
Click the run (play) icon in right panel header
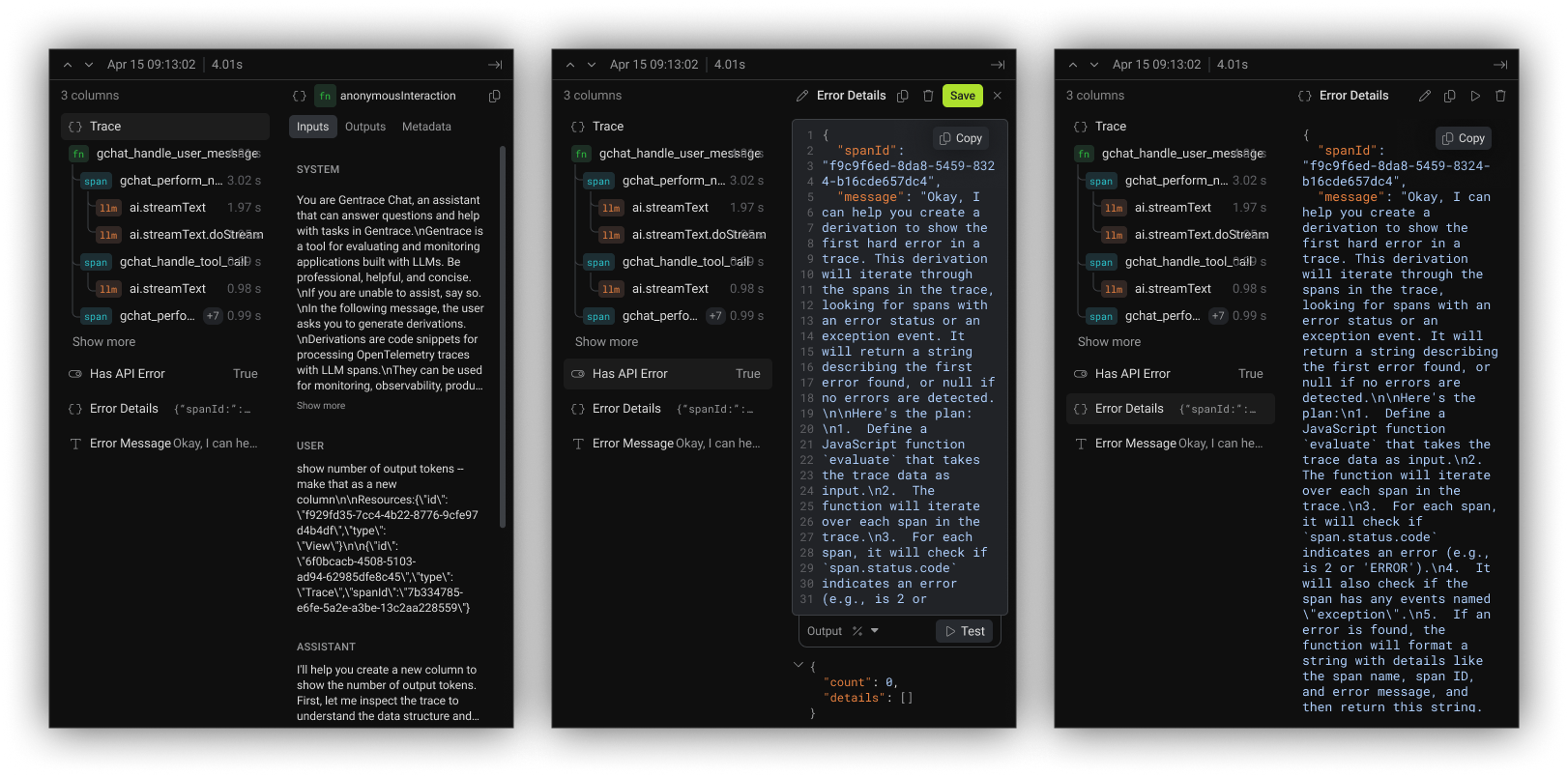point(1475,96)
